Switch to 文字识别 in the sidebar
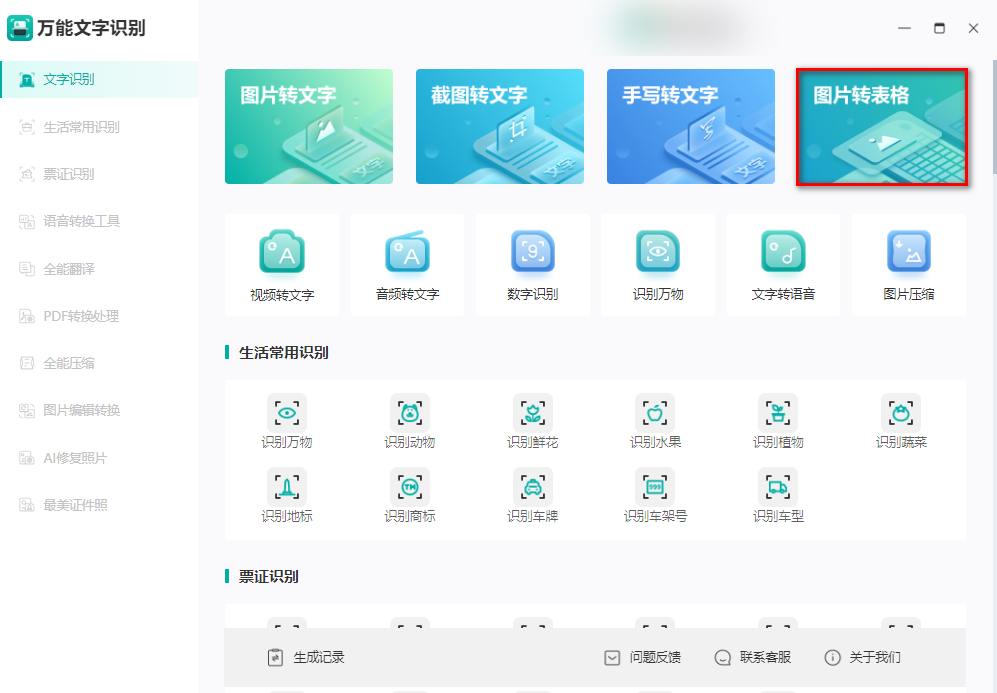The width and height of the screenshot is (997, 693). (99, 79)
